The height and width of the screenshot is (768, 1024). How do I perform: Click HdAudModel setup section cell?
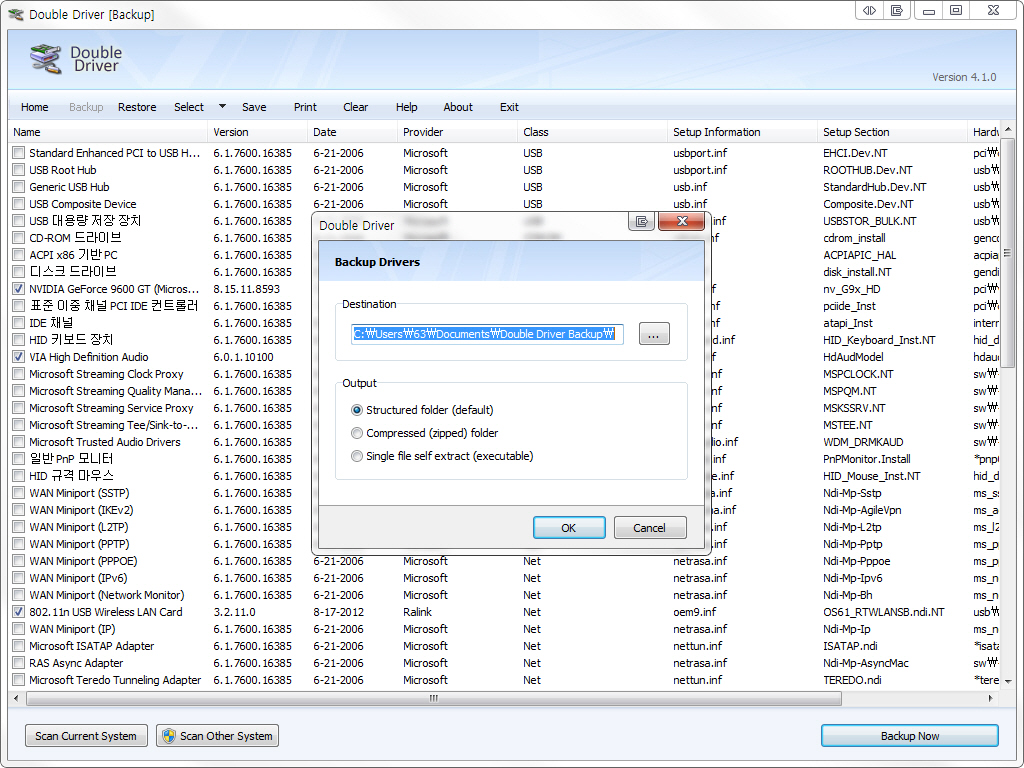pyautogui.click(x=853, y=357)
